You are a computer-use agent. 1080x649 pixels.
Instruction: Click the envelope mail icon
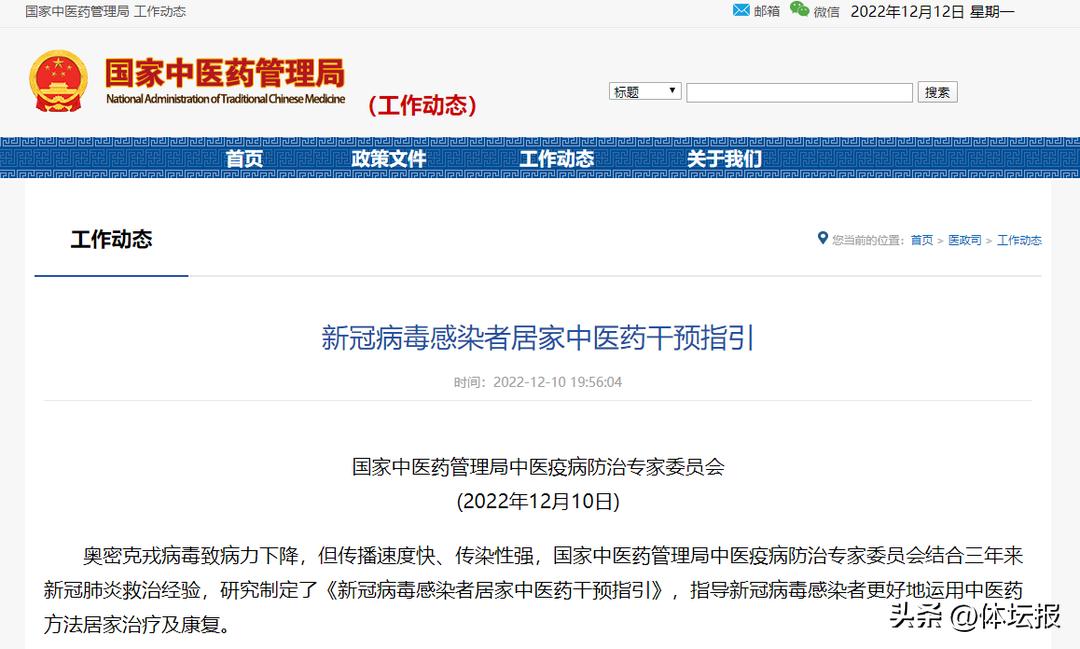[x=741, y=10]
